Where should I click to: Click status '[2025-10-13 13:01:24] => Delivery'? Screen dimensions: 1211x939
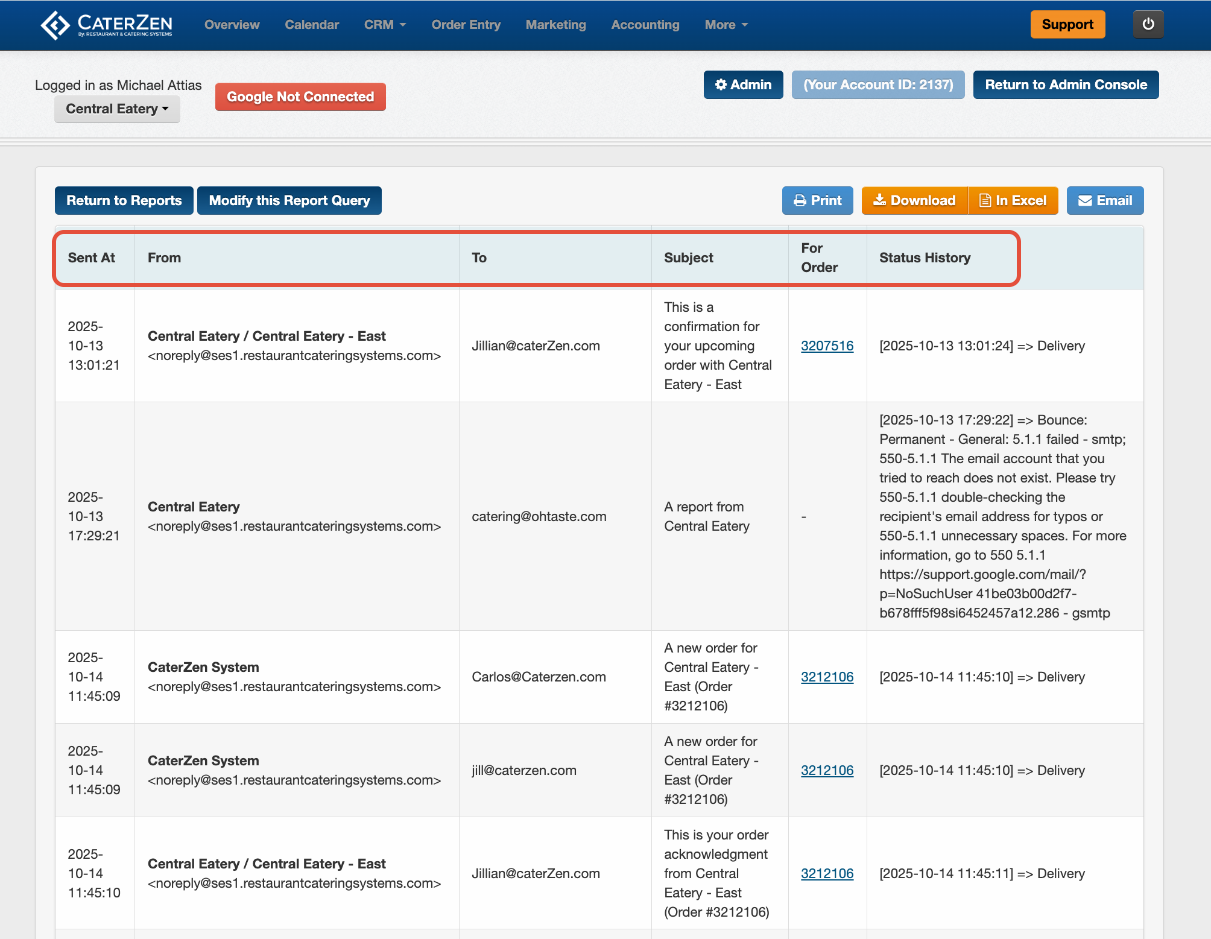(x=982, y=346)
